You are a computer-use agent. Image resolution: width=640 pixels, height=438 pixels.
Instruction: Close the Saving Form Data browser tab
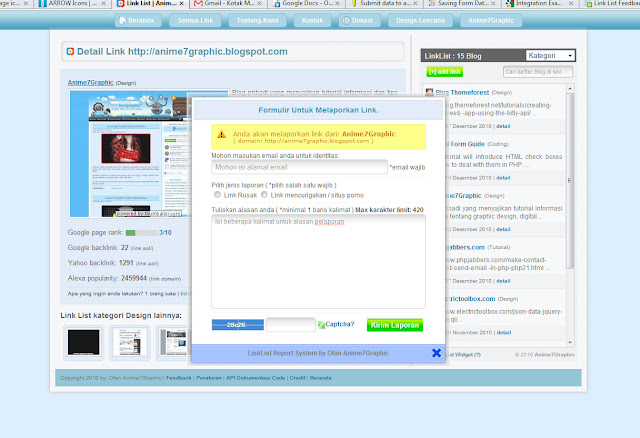point(493,3)
